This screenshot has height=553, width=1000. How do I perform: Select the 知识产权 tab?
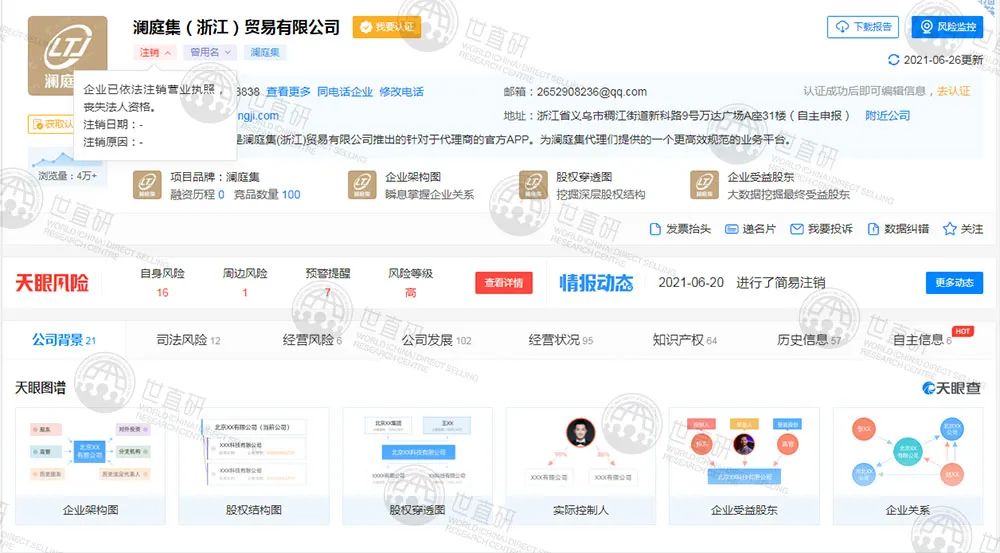[684, 340]
